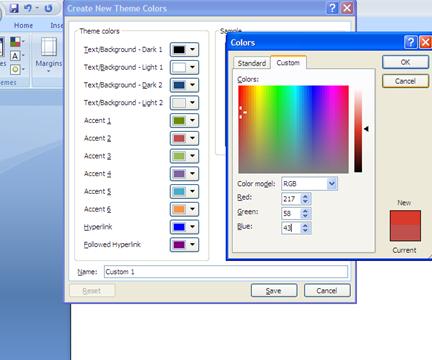Open the Hyperlink color dropdown
This screenshot has height=360, width=432.
click(184, 227)
